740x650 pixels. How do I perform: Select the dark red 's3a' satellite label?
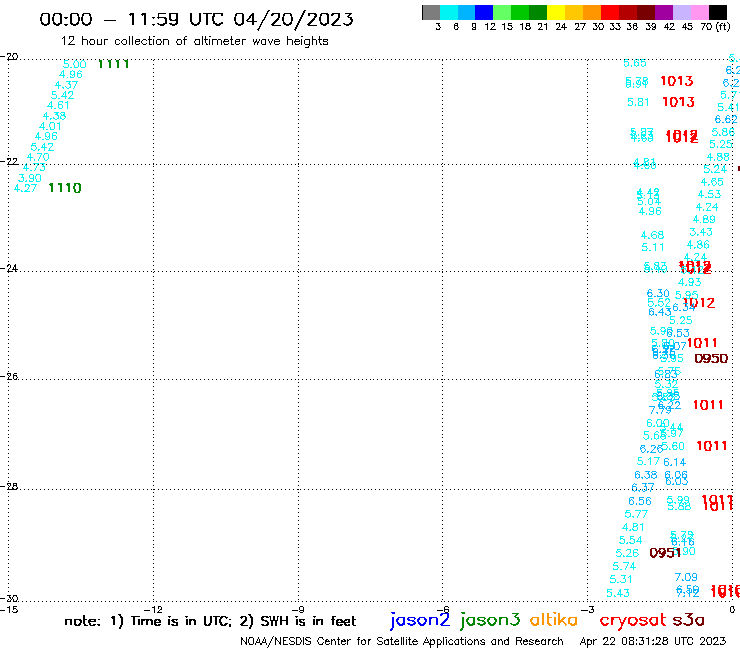click(689, 620)
